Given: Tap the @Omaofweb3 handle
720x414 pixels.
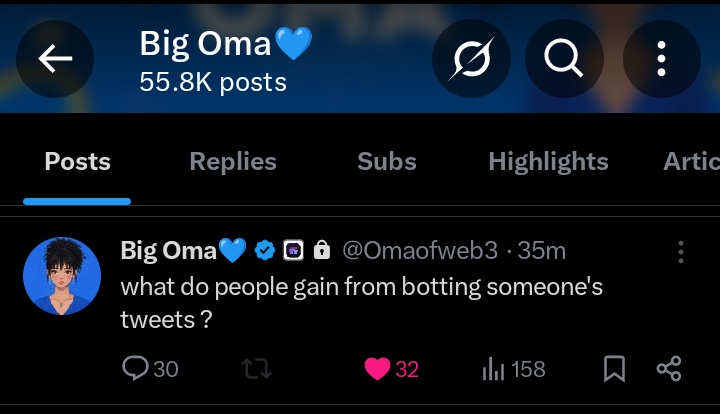Looking at the screenshot, I should tap(419, 250).
